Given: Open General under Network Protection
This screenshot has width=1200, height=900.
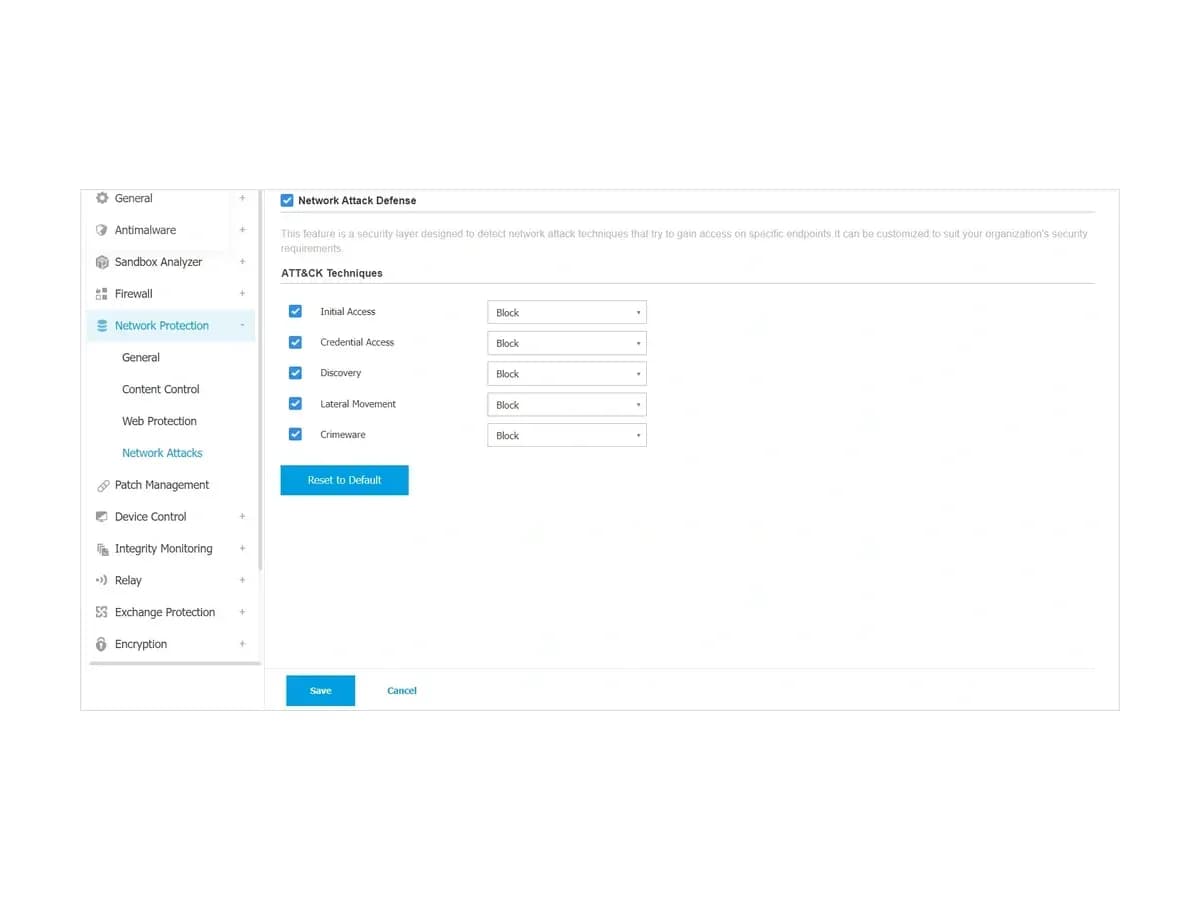Looking at the screenshot, I should (141, 358).
